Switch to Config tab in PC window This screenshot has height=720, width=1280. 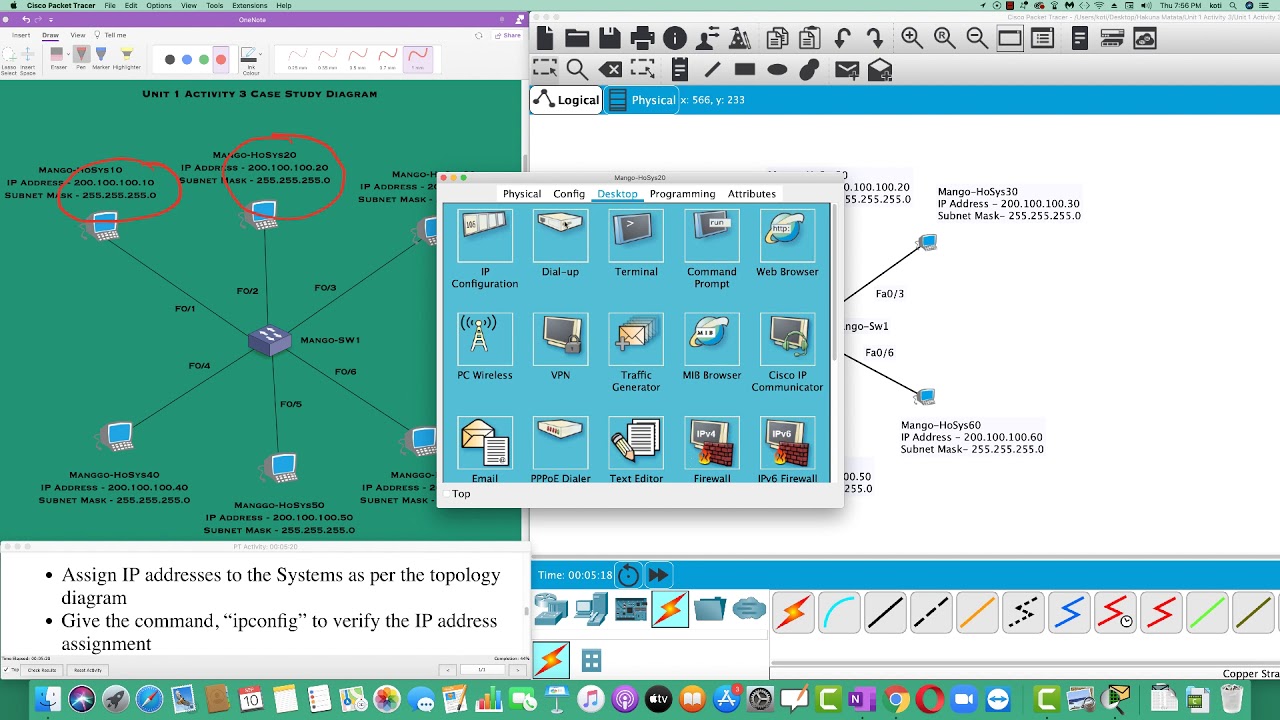569,194
